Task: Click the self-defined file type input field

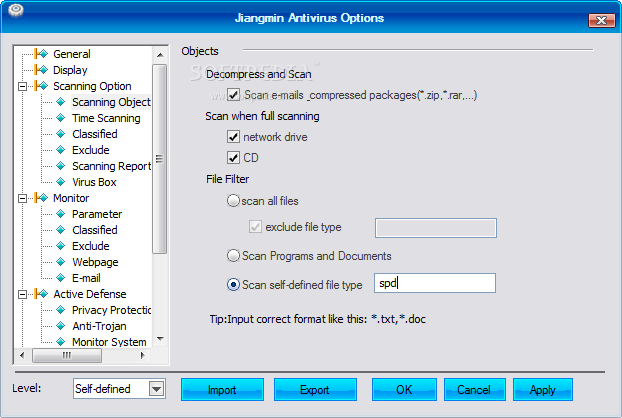Action: (435, 283)
